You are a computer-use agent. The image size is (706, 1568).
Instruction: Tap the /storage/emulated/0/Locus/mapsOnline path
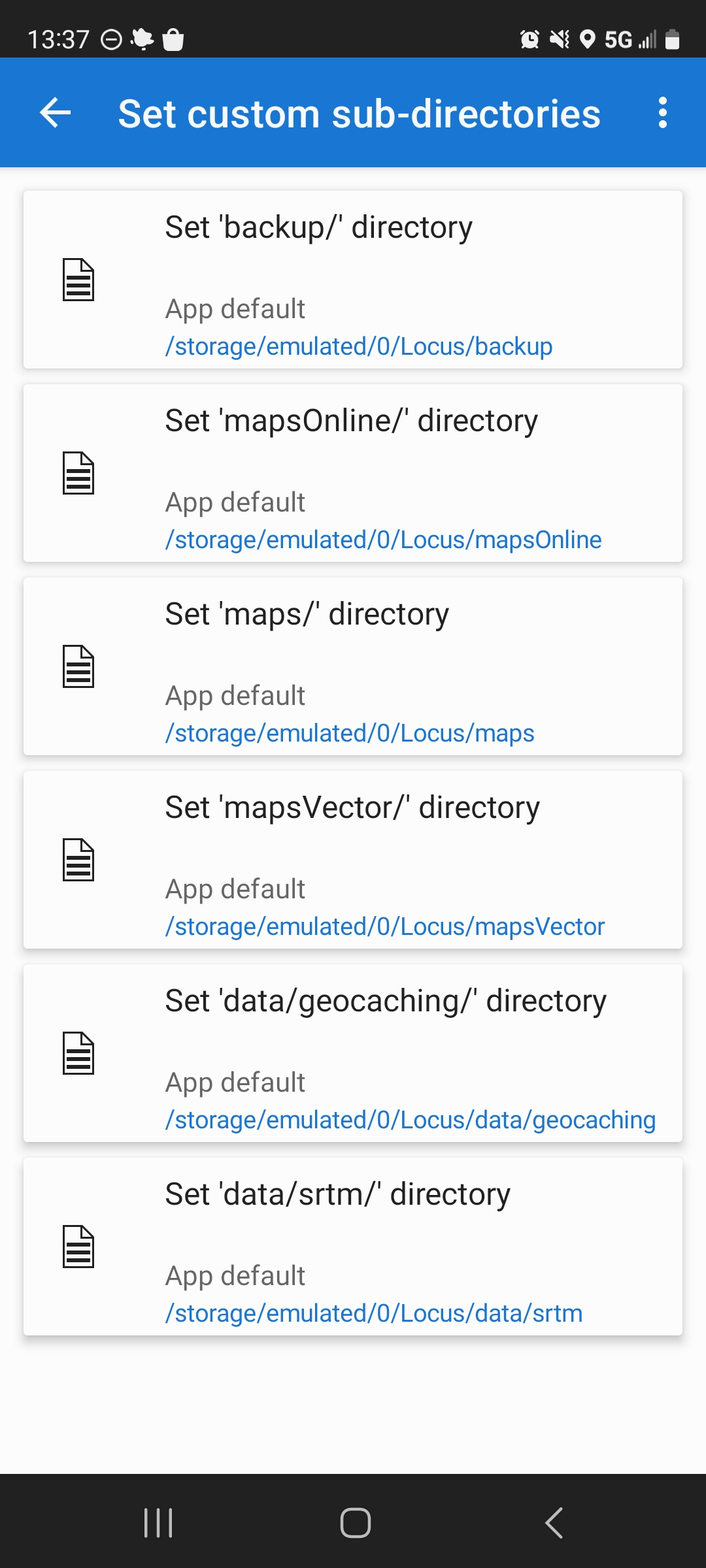pyautogui.click(x=383, y=540)
